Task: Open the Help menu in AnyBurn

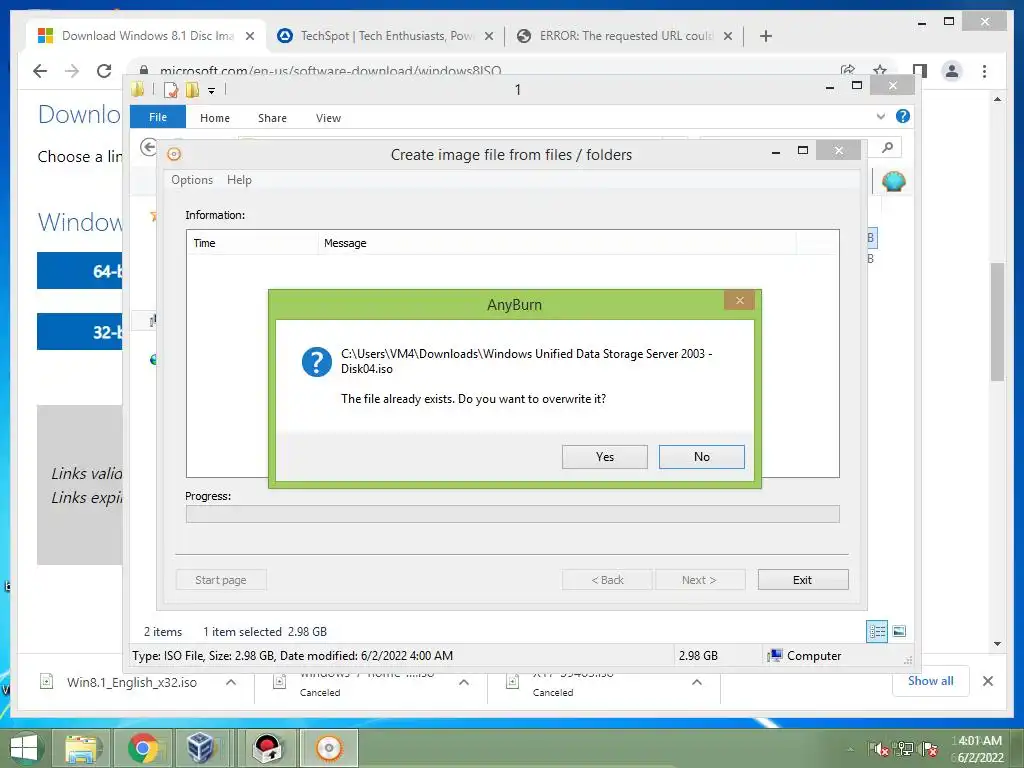Action: click(x=239, y=180)
